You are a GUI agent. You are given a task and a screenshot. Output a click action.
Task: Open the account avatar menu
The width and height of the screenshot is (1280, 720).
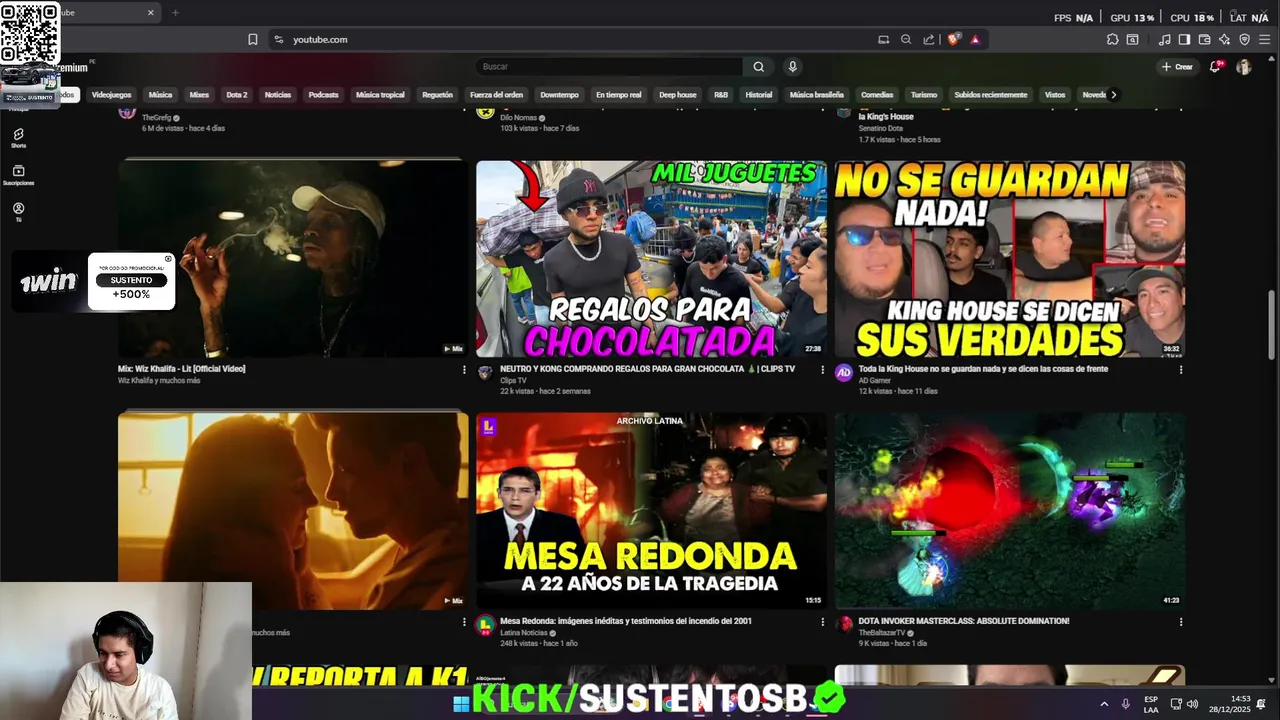coord(1243,67)
